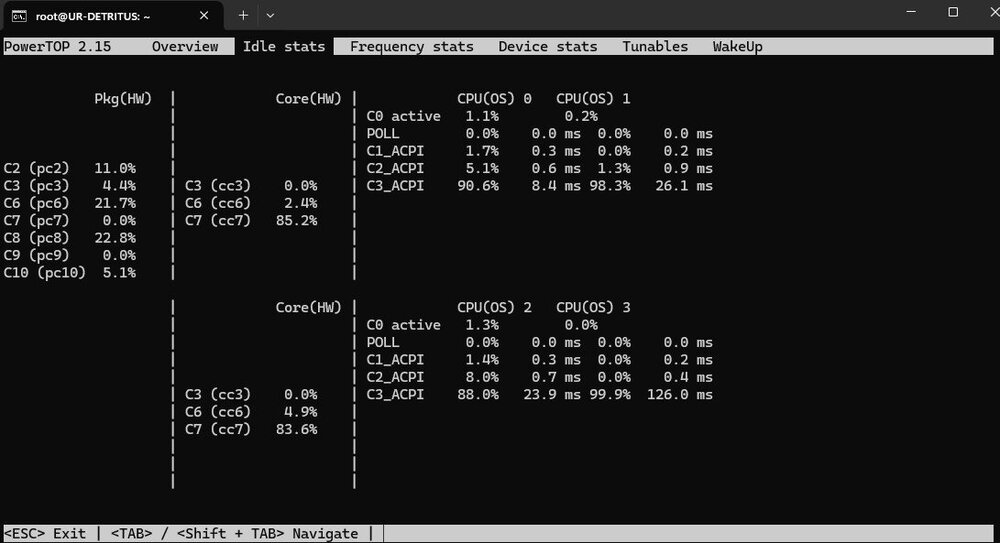
Task: Click the CPU(OS) 2 column header
Action: 494,308
